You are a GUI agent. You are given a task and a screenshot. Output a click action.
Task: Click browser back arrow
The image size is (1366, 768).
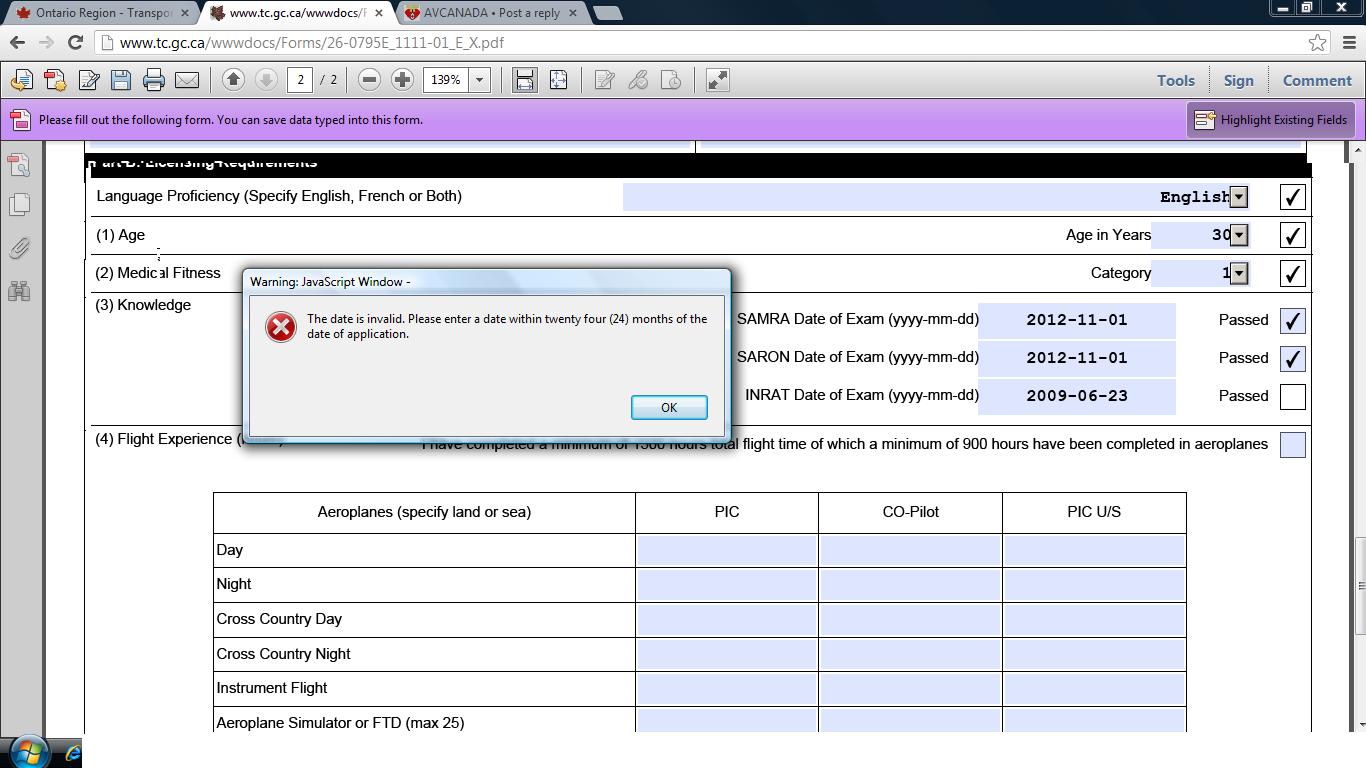(17, 43)
